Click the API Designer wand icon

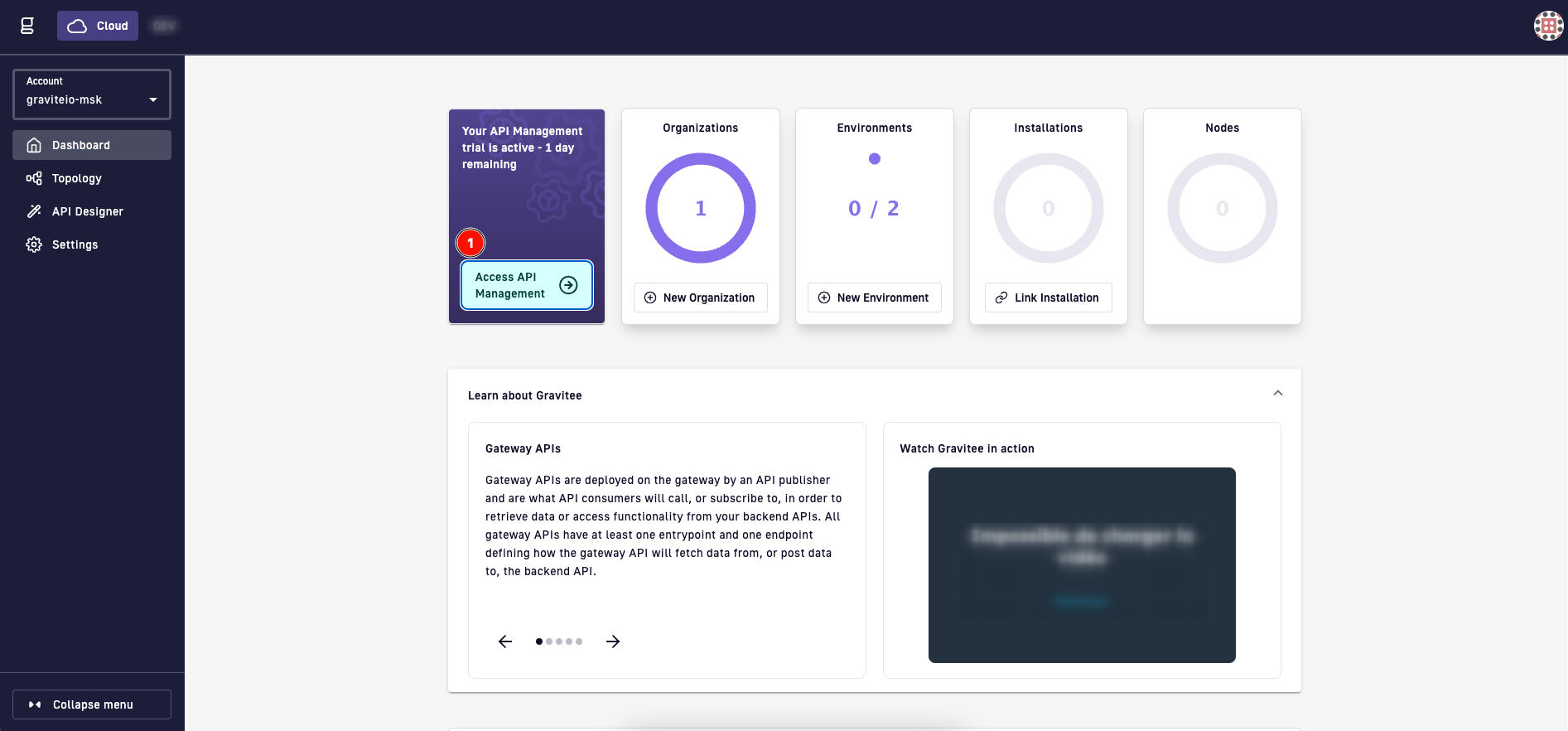click(x=34, y=211)
